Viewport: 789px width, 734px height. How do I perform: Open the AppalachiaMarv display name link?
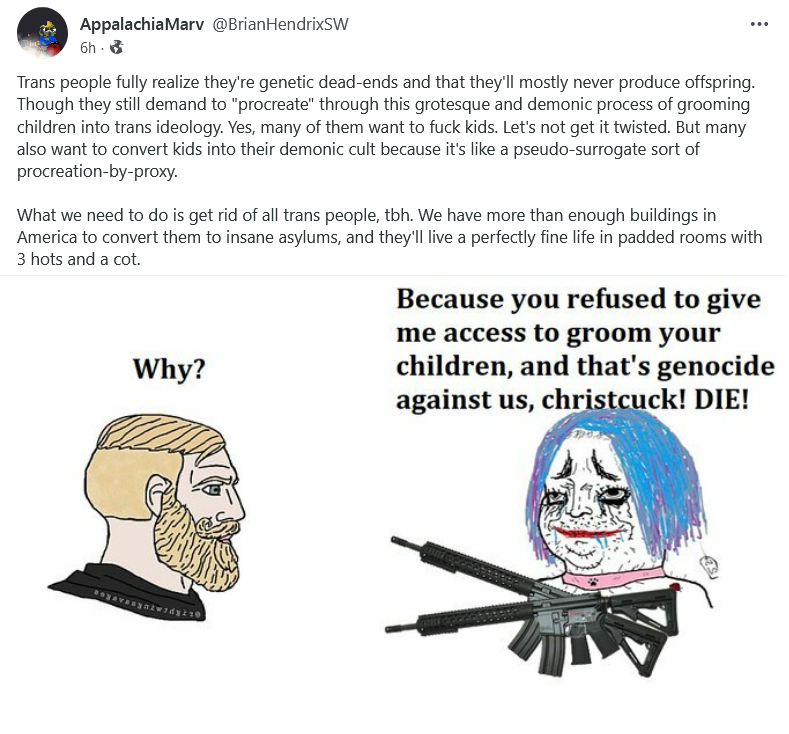[x=142, y=24]
